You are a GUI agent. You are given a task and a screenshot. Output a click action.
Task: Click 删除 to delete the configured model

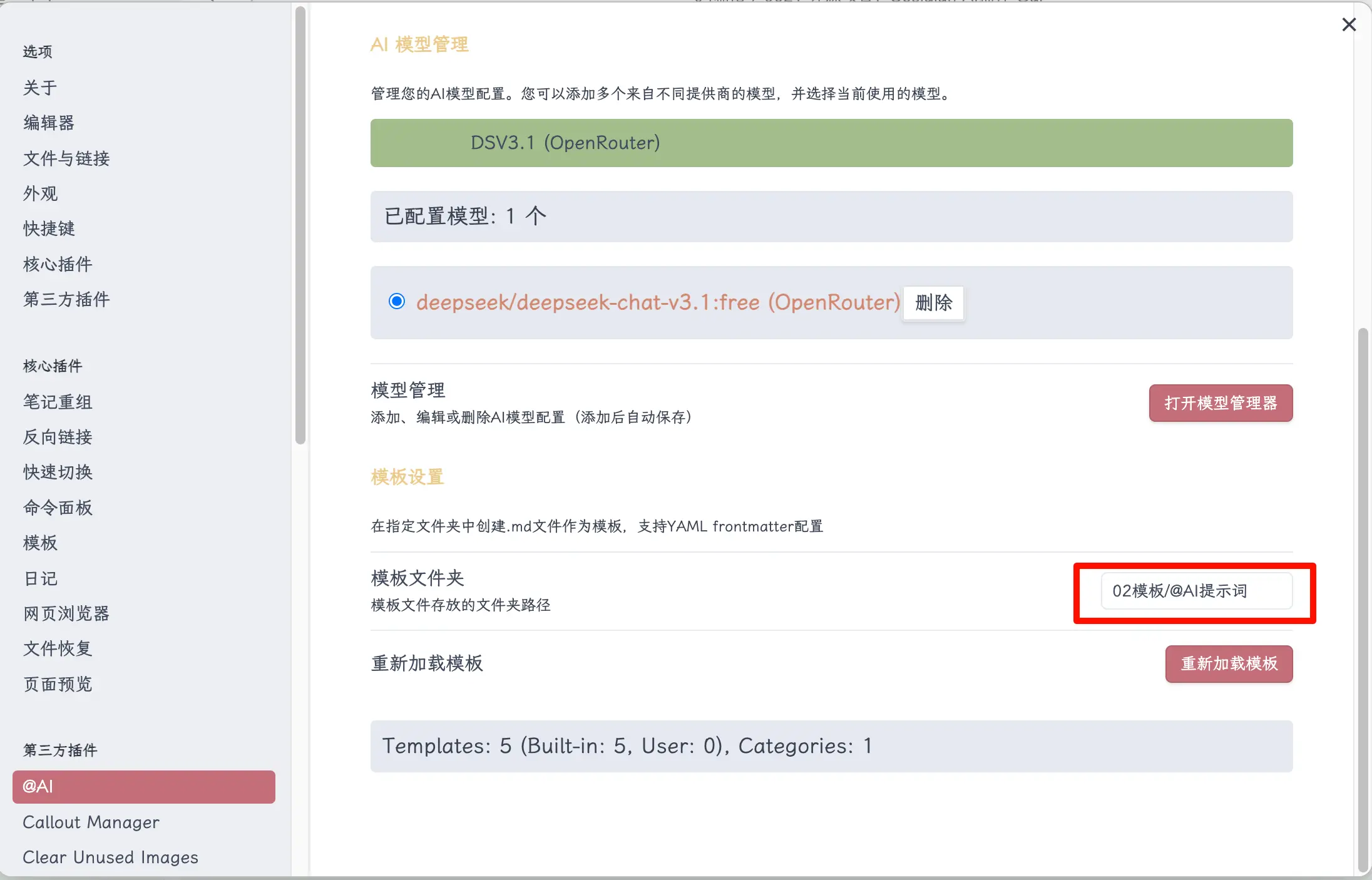click(x=933, y=303)
